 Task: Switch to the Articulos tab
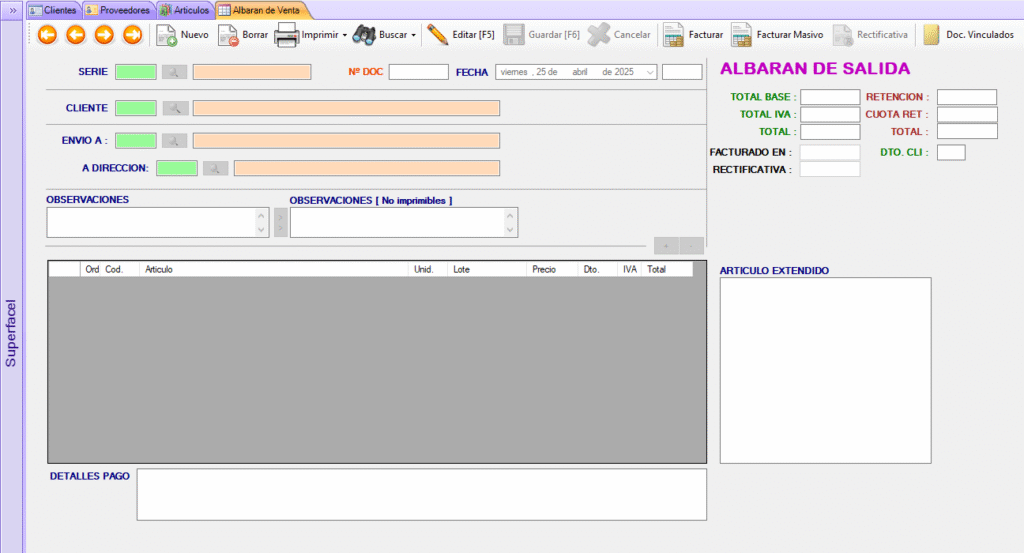click(185, 10)
